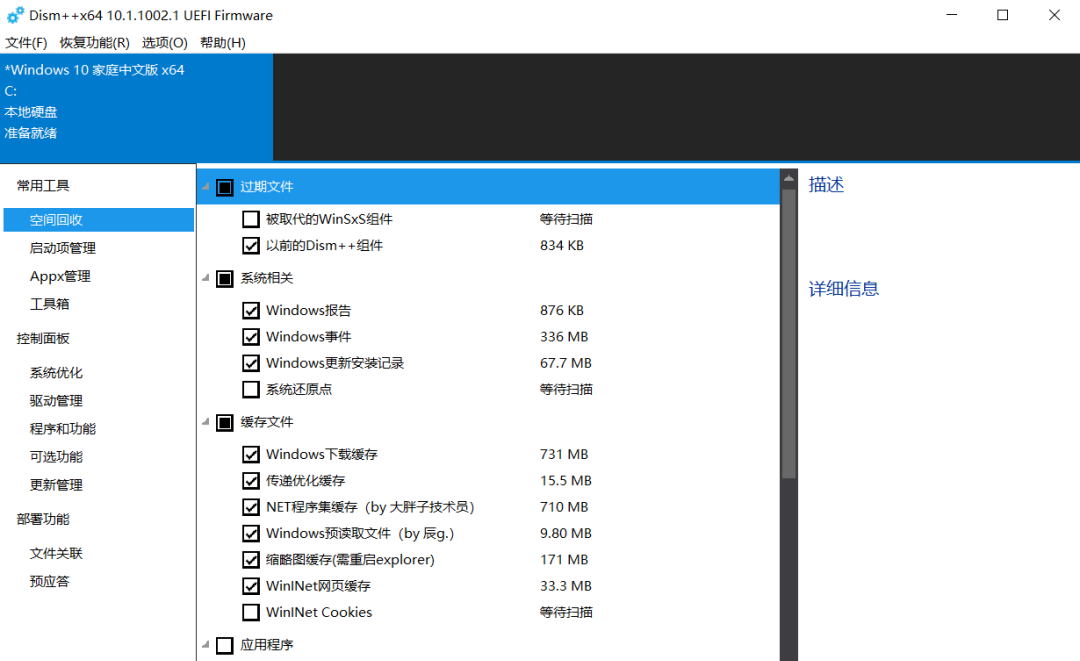1080x661 pixels.
Task: Uncheck 传递优化缓存
Action: click(251, 481)
